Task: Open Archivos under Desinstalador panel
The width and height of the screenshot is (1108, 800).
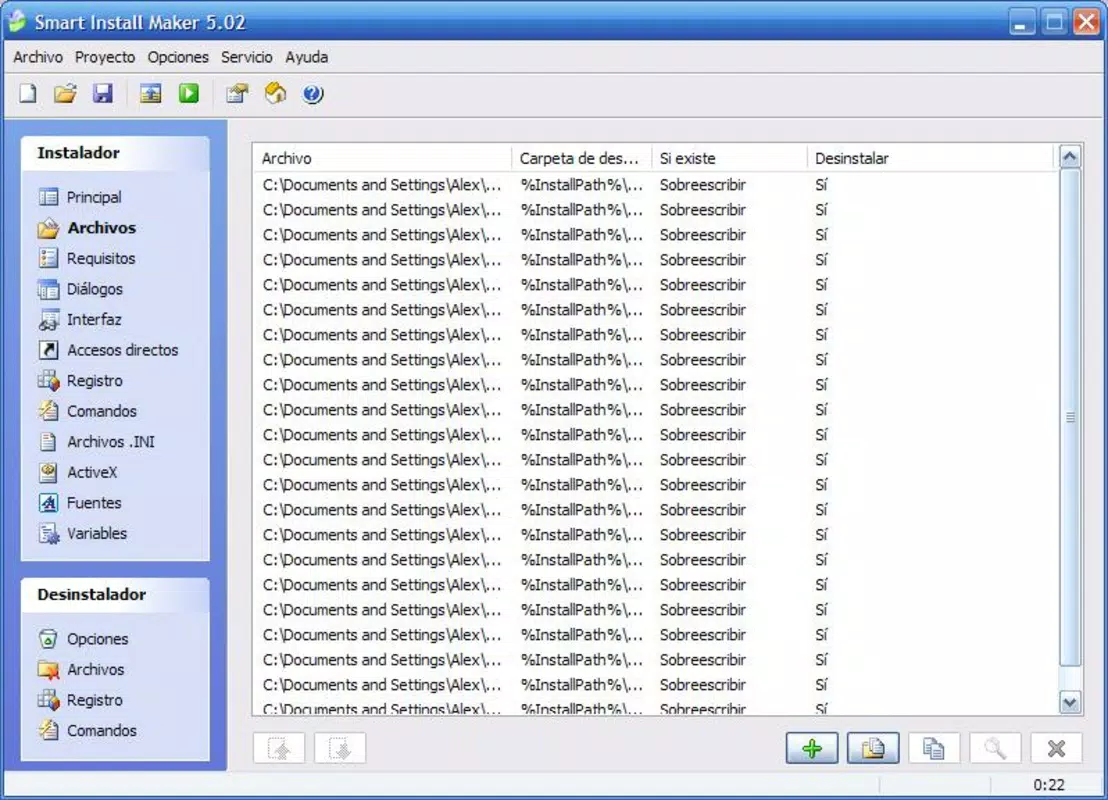Action: click(x=81, y=669)
